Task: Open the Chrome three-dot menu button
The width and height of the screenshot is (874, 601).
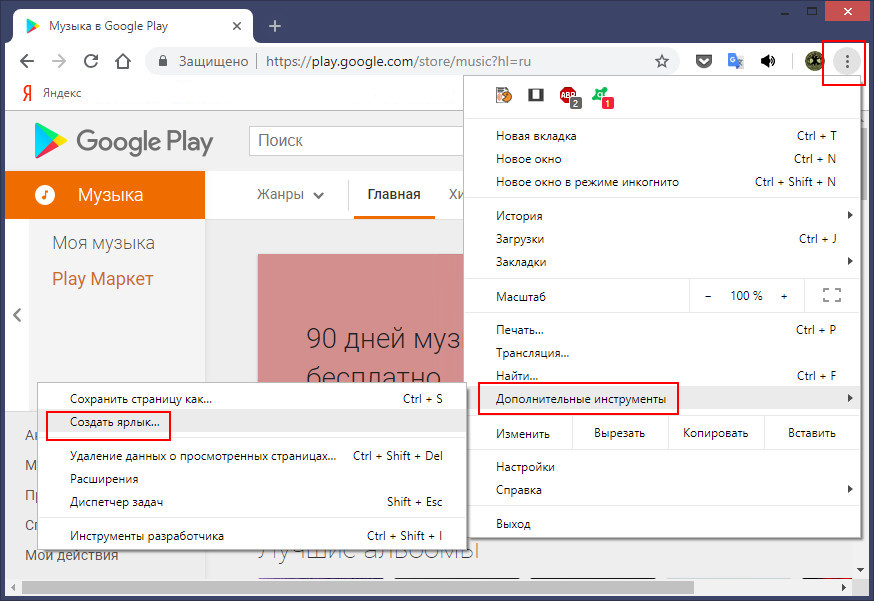Action: click(x=847, y=61)
